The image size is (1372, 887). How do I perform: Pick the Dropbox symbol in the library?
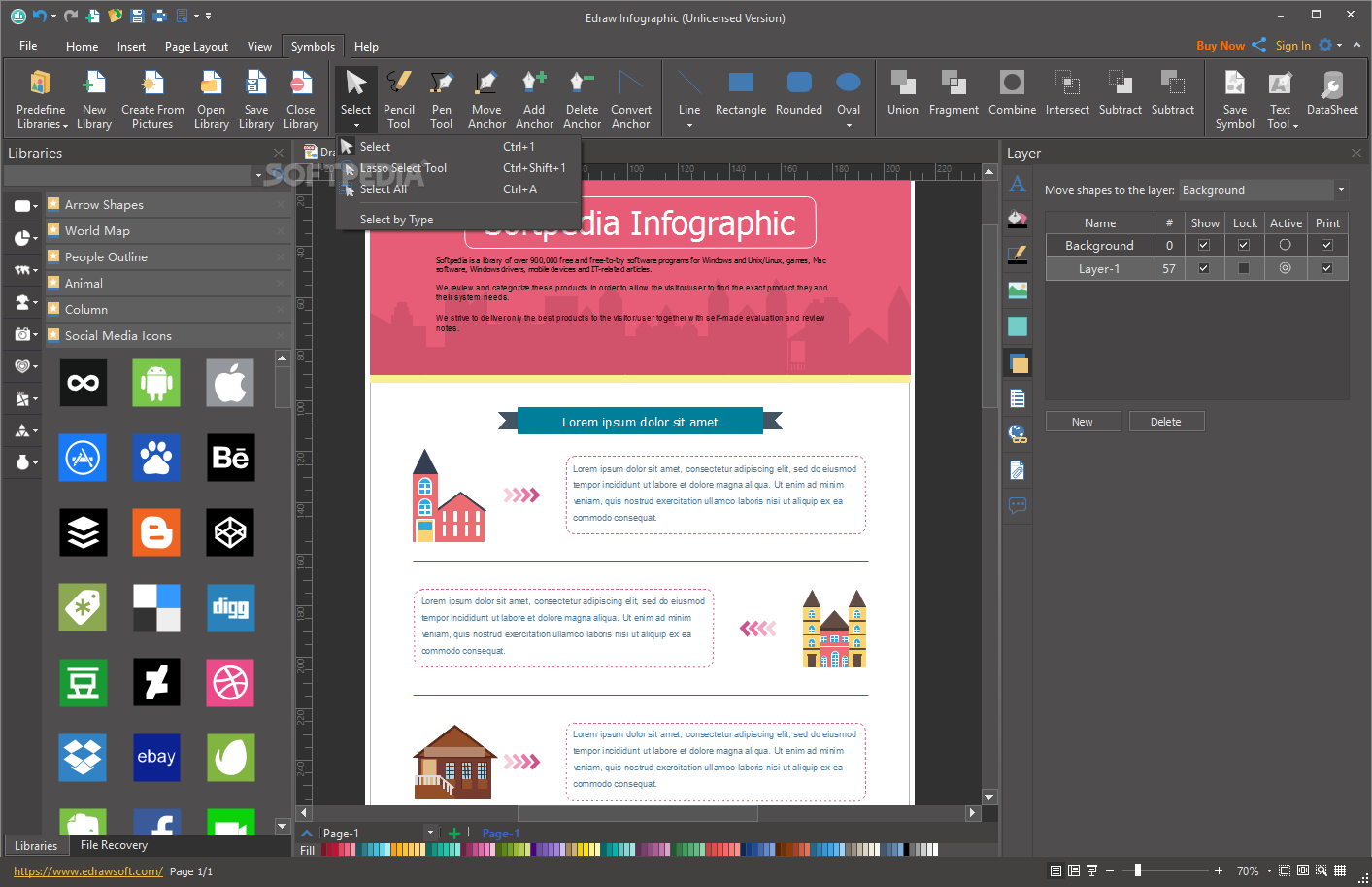[83, 757]
